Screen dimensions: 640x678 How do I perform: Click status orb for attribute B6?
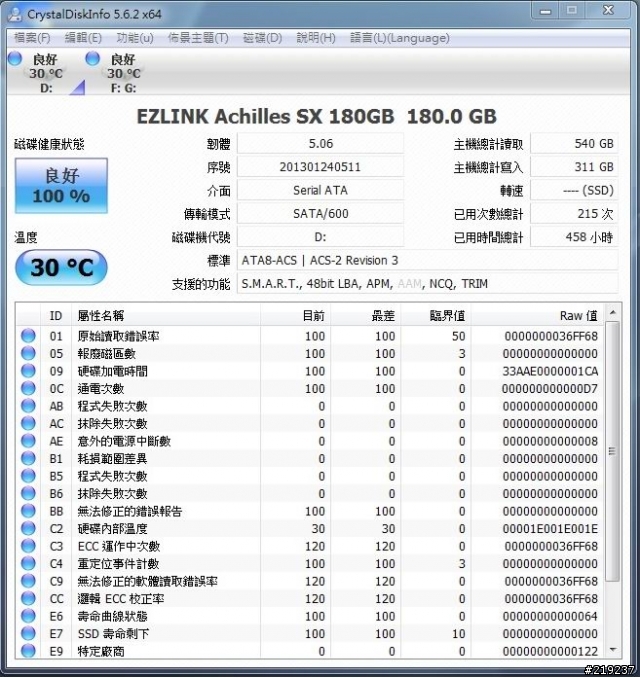point(28,493)
